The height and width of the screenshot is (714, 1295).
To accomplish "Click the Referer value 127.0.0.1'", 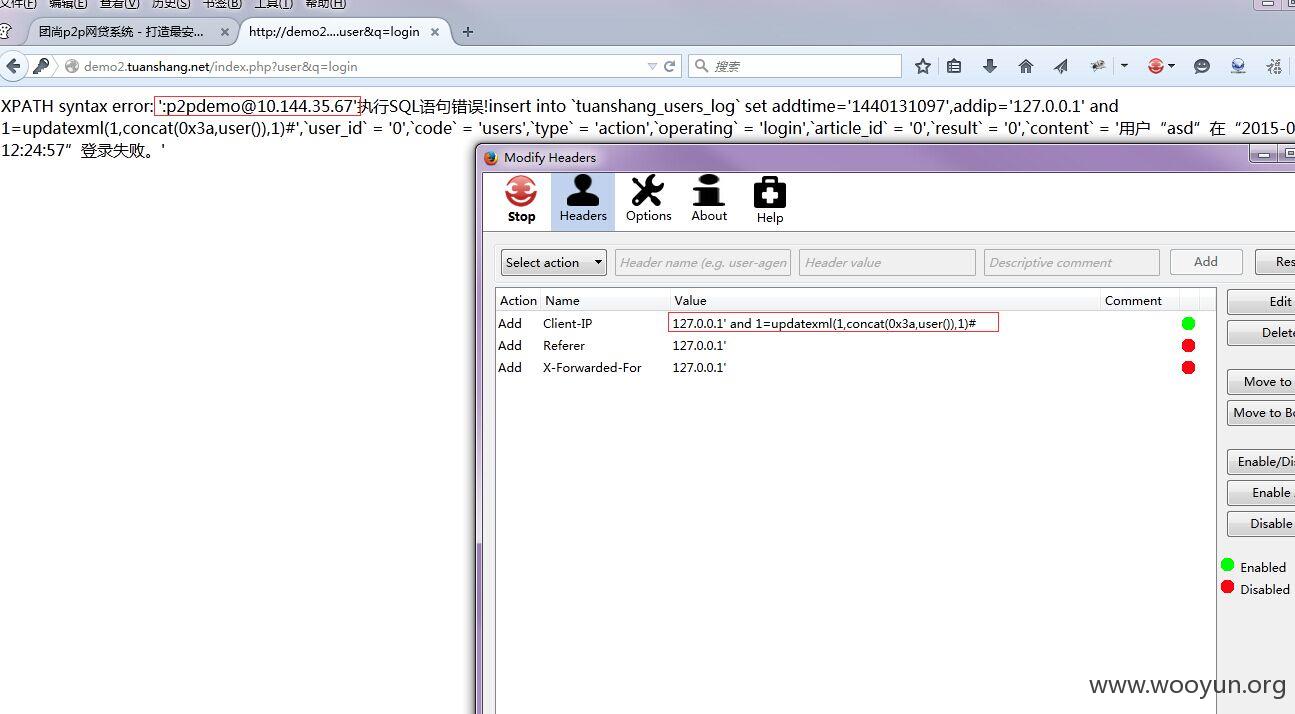I will (x=699, y=345).
